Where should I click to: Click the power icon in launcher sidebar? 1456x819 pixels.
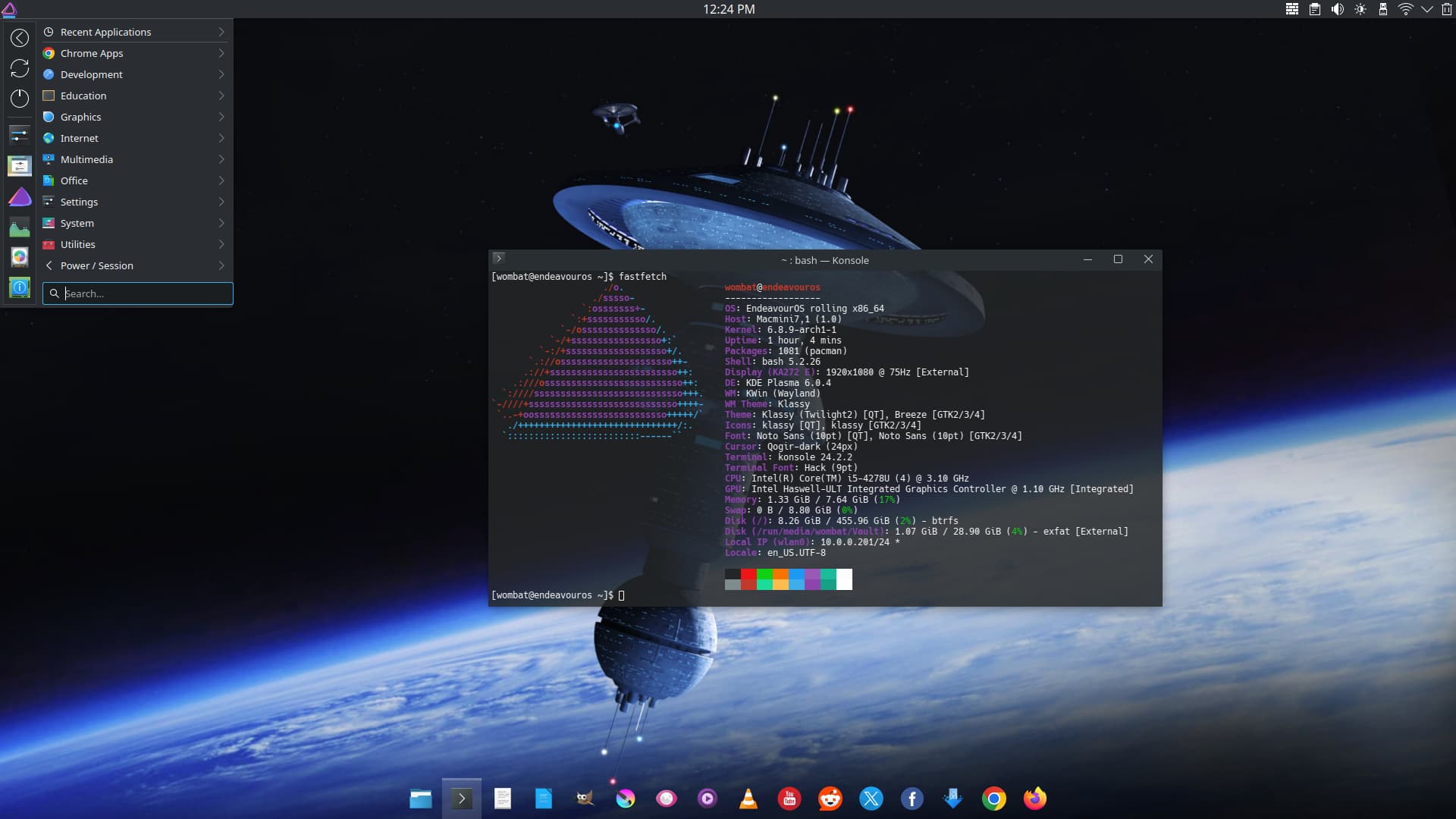pos(20,98)
